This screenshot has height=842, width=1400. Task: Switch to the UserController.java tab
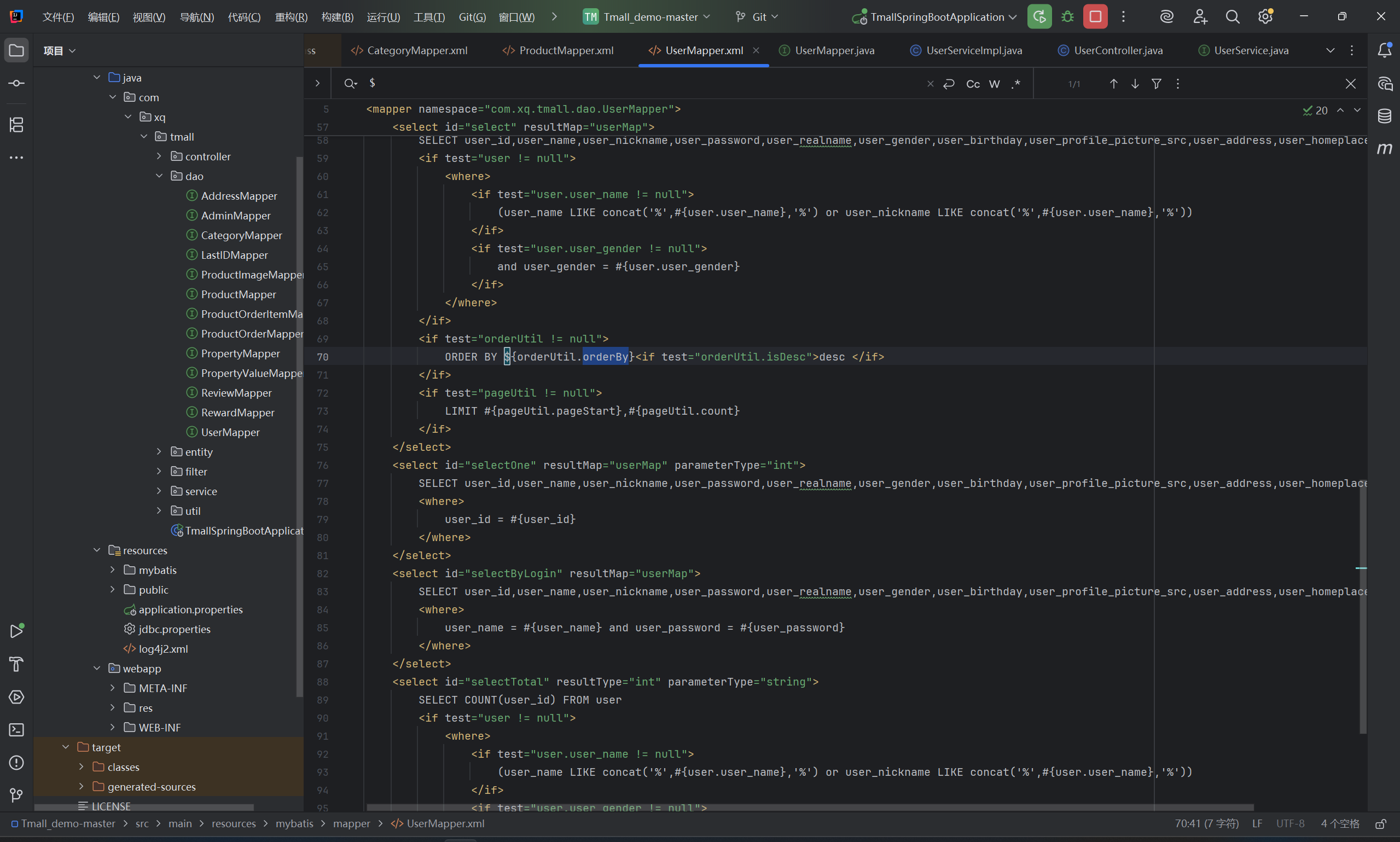(1118, 50)
